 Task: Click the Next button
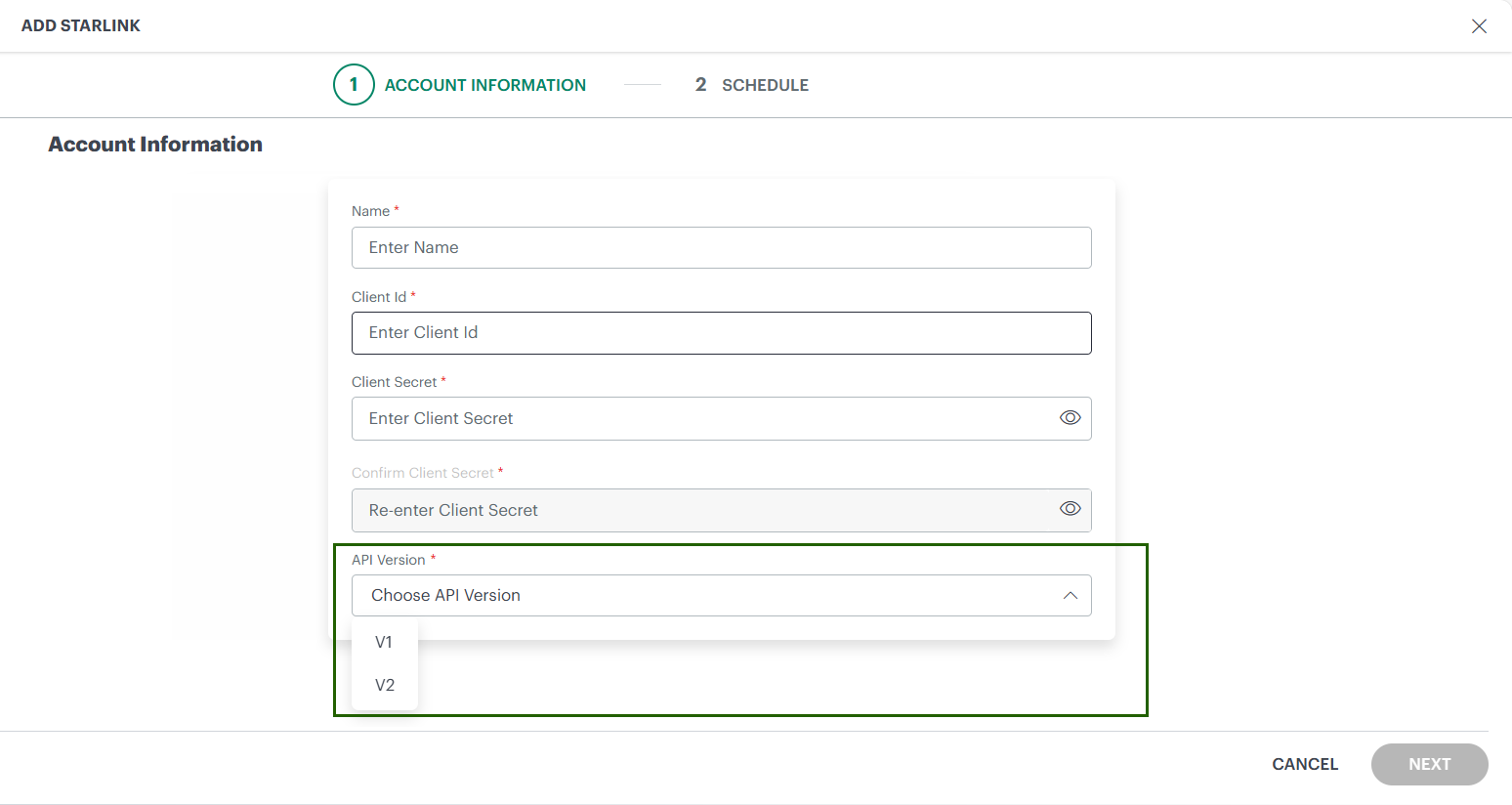coord(1429,764)
